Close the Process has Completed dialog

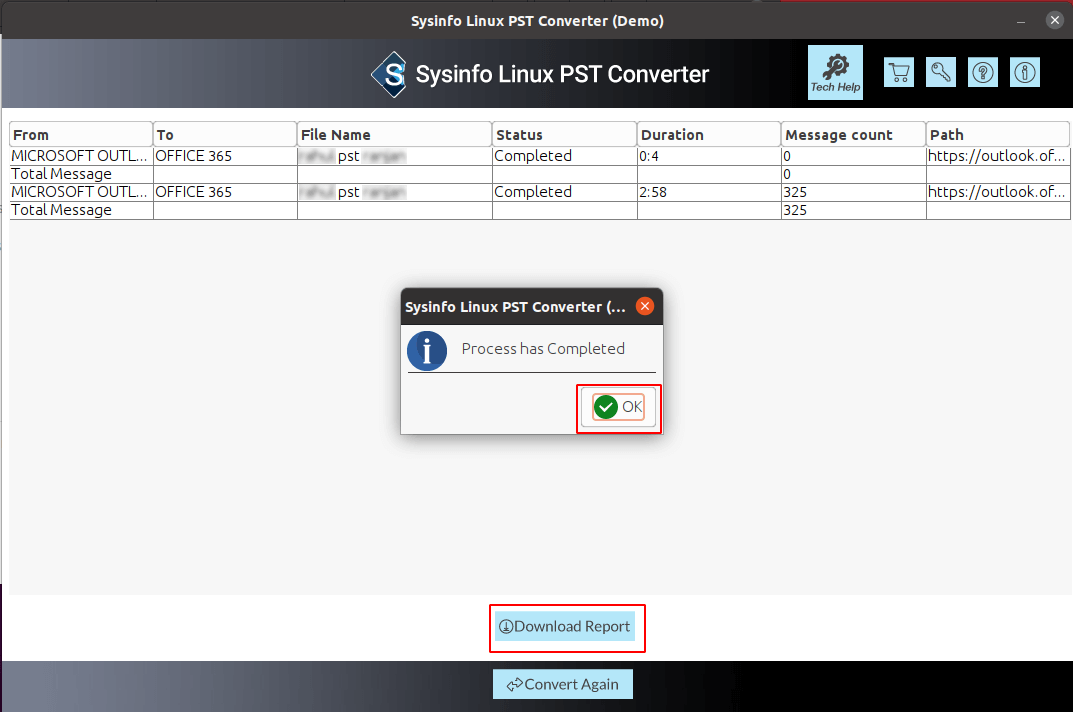click(x=645, y=306)
